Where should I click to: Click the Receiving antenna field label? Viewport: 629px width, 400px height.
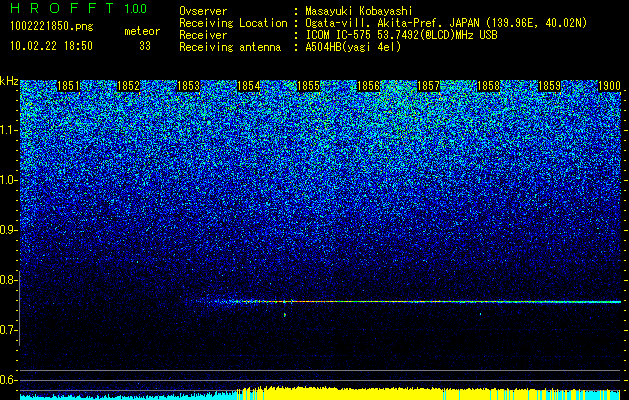tap(230, 47)
